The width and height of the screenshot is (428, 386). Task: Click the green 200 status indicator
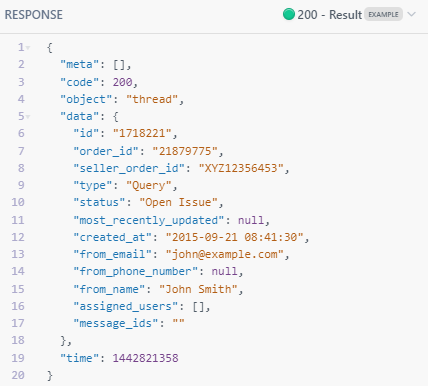pos(289,14)
